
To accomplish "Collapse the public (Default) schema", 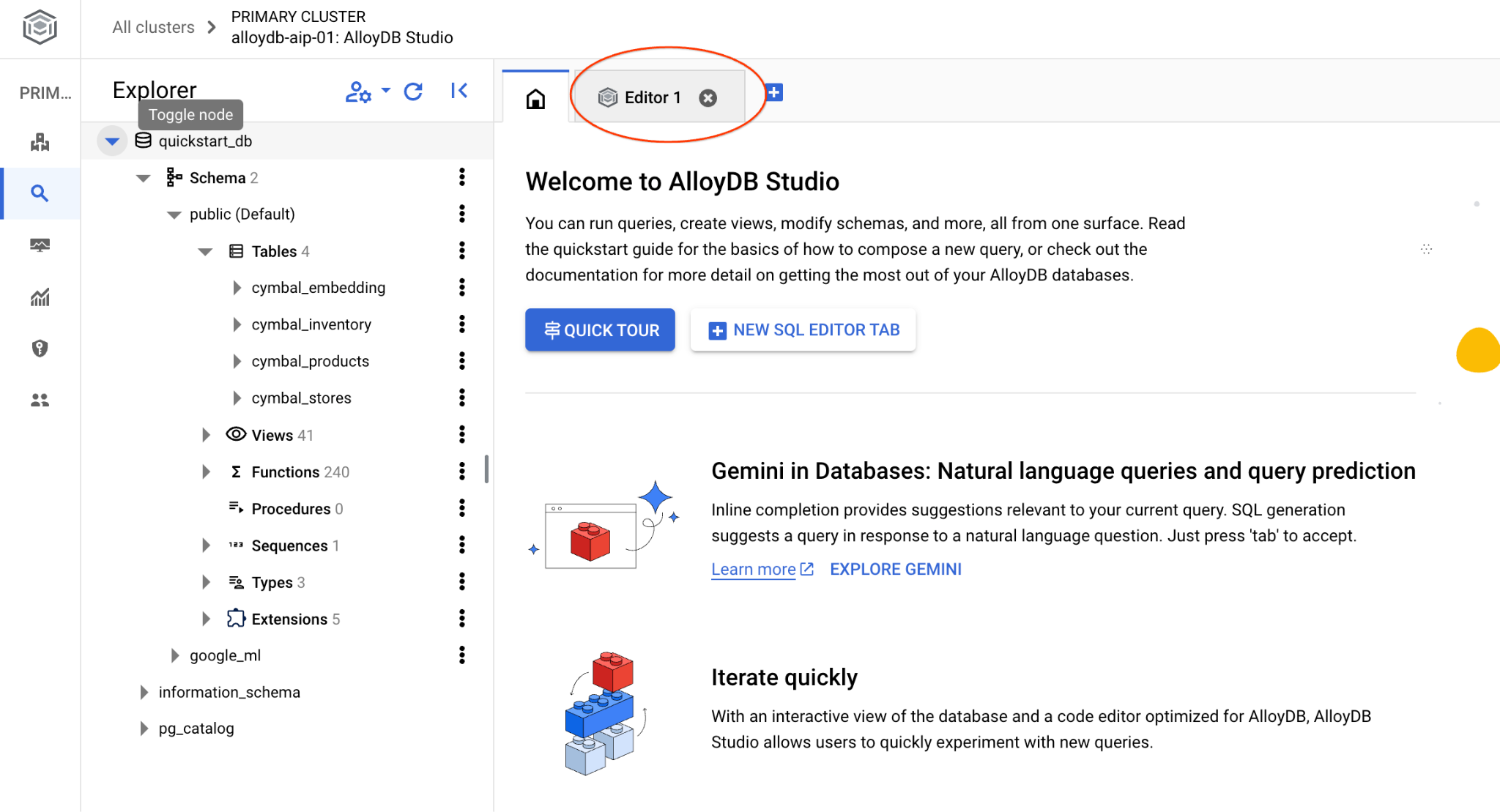I will [x=174, y=215].
